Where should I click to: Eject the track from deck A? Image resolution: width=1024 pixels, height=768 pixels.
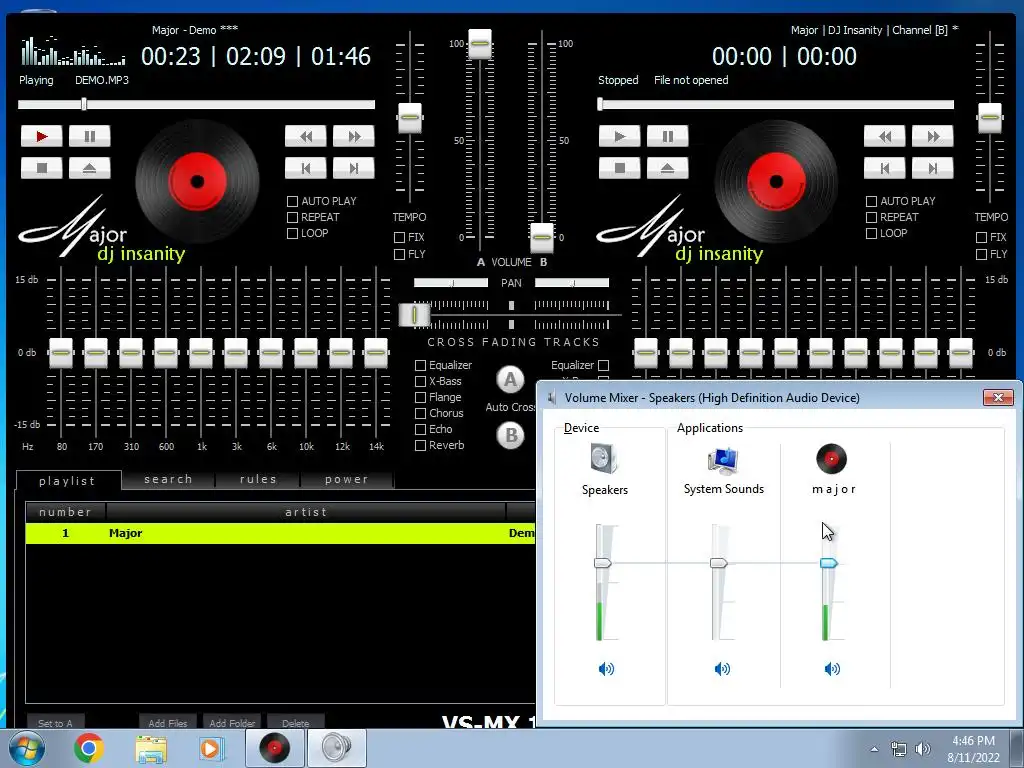[x=89, y=168]
